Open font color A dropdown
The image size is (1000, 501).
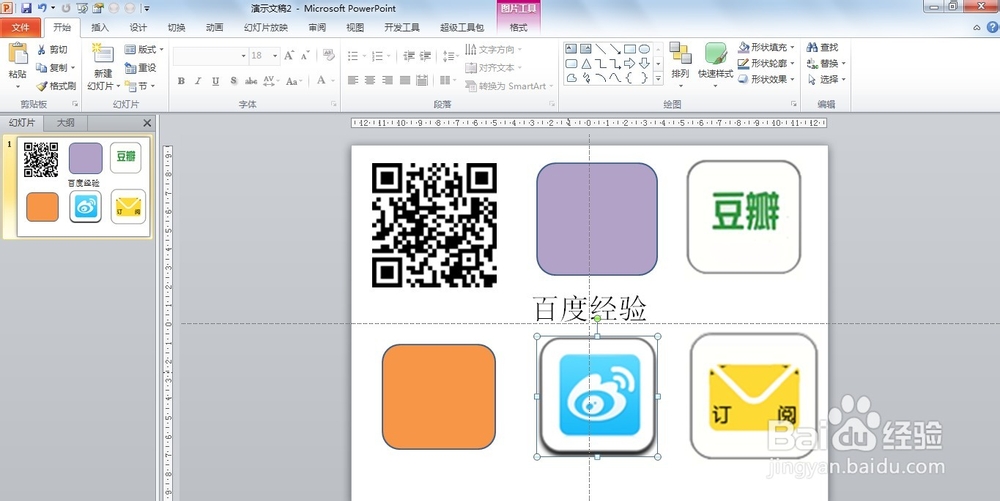point(332,81)
